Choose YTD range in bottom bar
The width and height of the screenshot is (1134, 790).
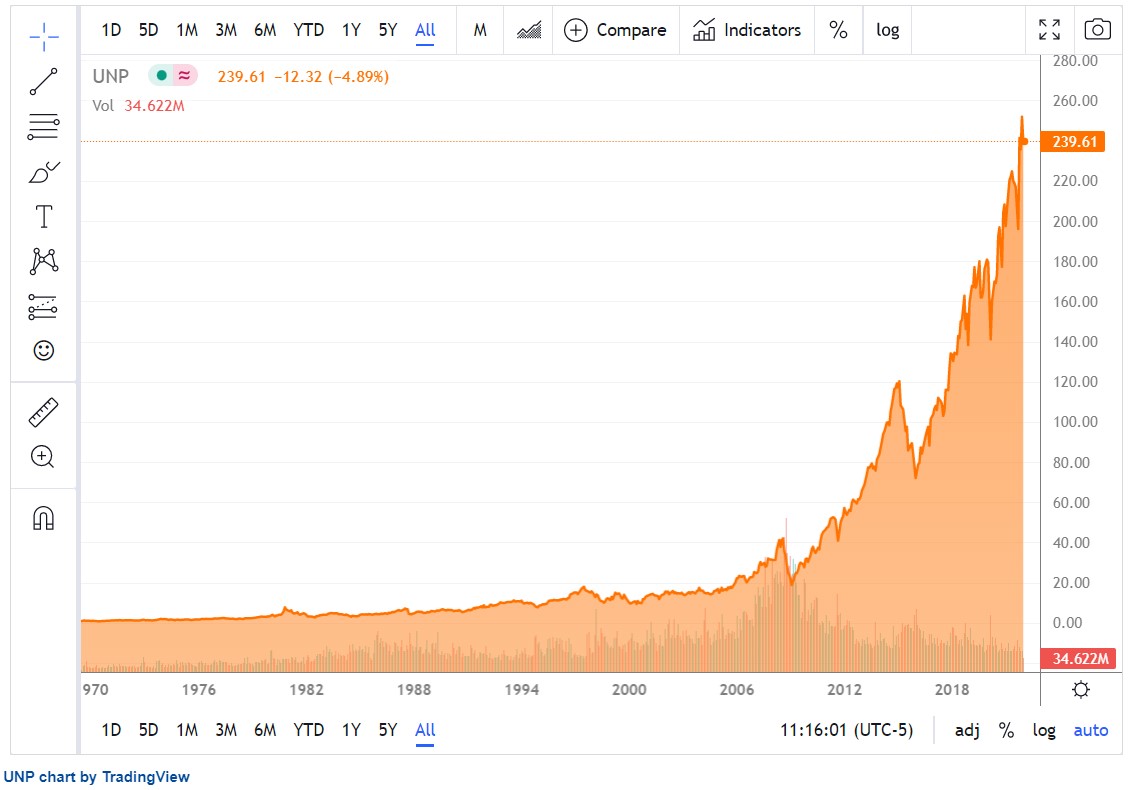coord(309,730)
